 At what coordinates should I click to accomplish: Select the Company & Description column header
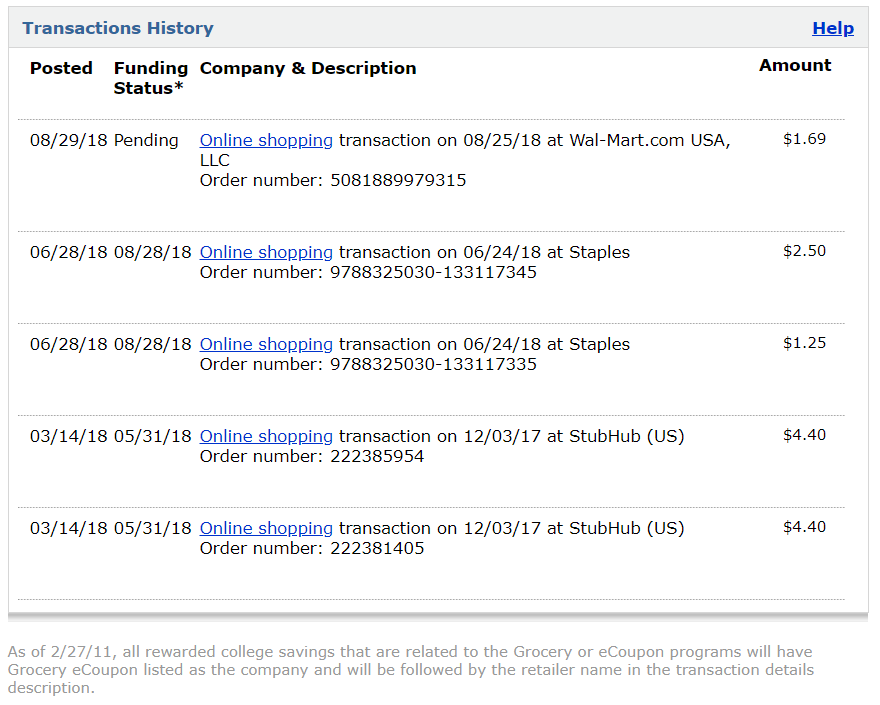point(308,68)
